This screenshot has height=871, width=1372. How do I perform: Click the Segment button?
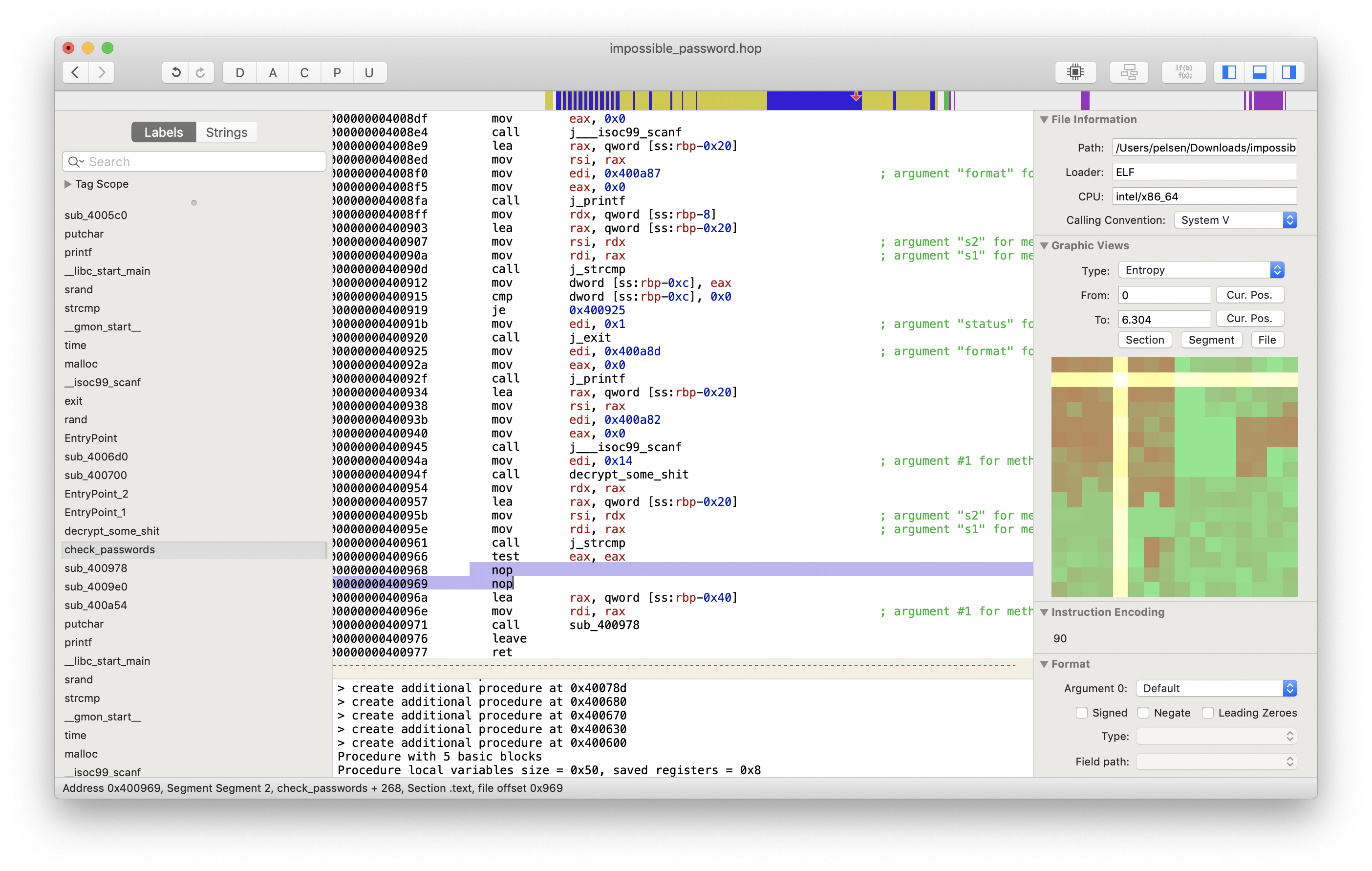point(1211,340)
